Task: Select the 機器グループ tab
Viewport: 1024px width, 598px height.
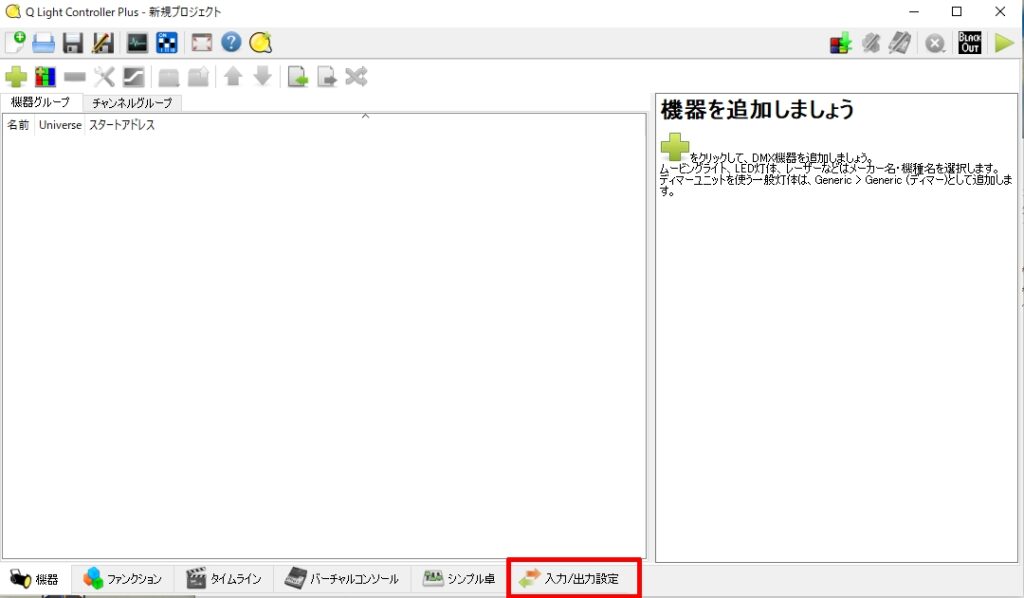Action: pyautogui.click(x=40, y=102)
